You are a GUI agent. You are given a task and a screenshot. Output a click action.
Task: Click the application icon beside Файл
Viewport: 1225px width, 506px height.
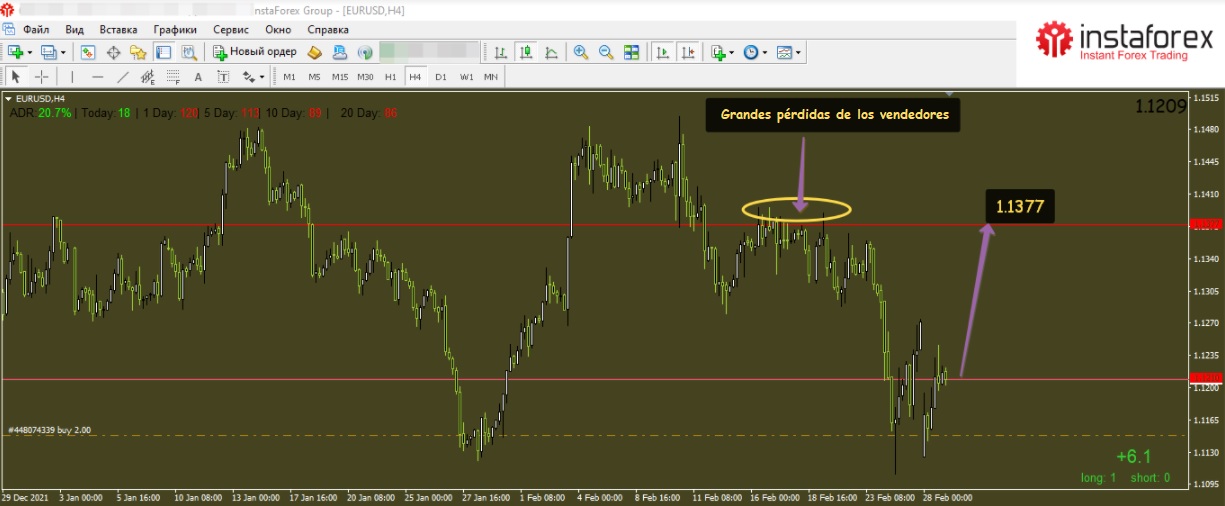point(9,30)
